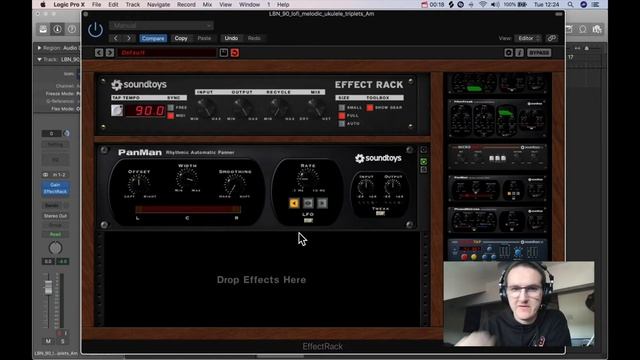This screenshot has height=360, width=640.
Task: Open the File menu
Action: 96,4
